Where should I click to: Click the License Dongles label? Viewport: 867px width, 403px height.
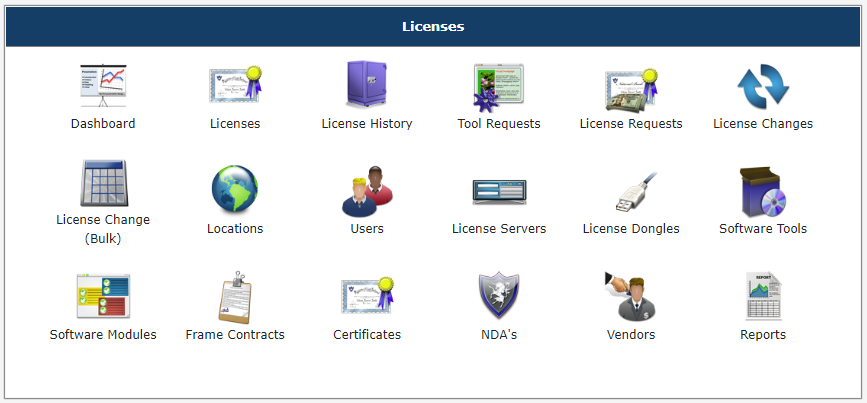pos(631,228)
